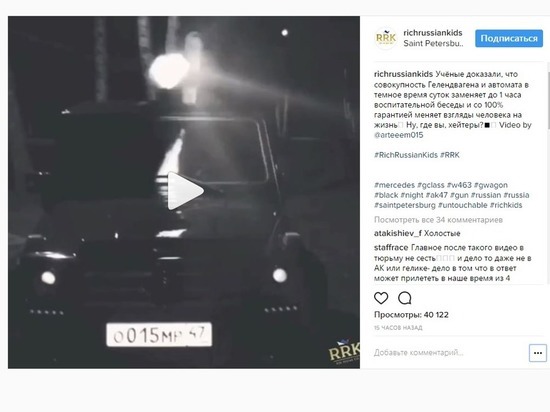Open the staffrace commenter profile

pos(391,248)
